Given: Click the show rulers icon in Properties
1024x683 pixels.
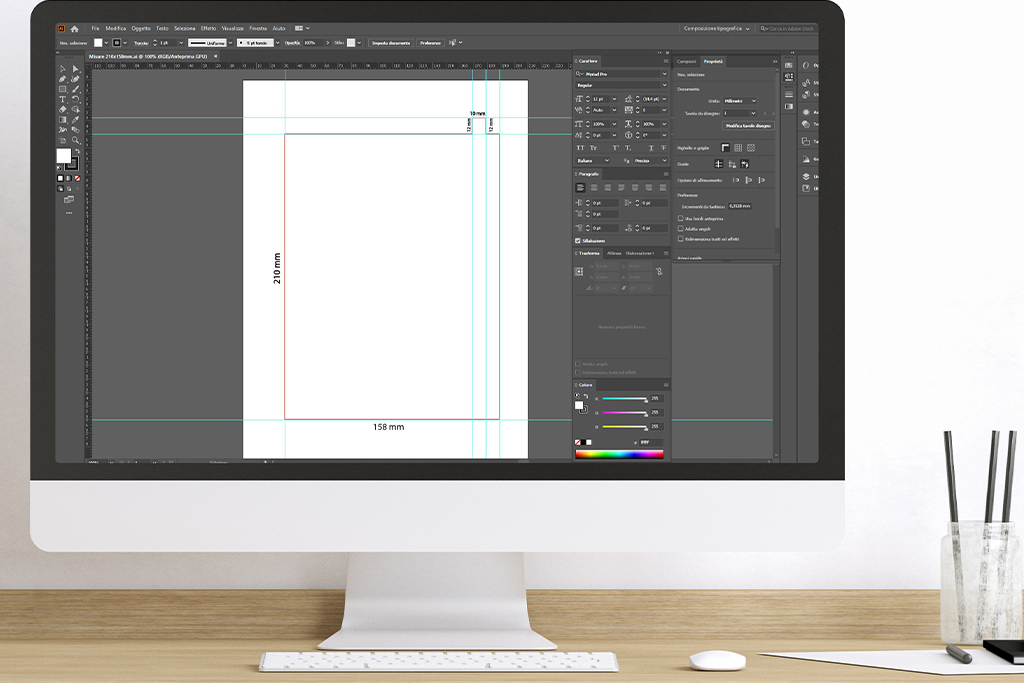Looking at the screenshot, I should pos(723,148).
